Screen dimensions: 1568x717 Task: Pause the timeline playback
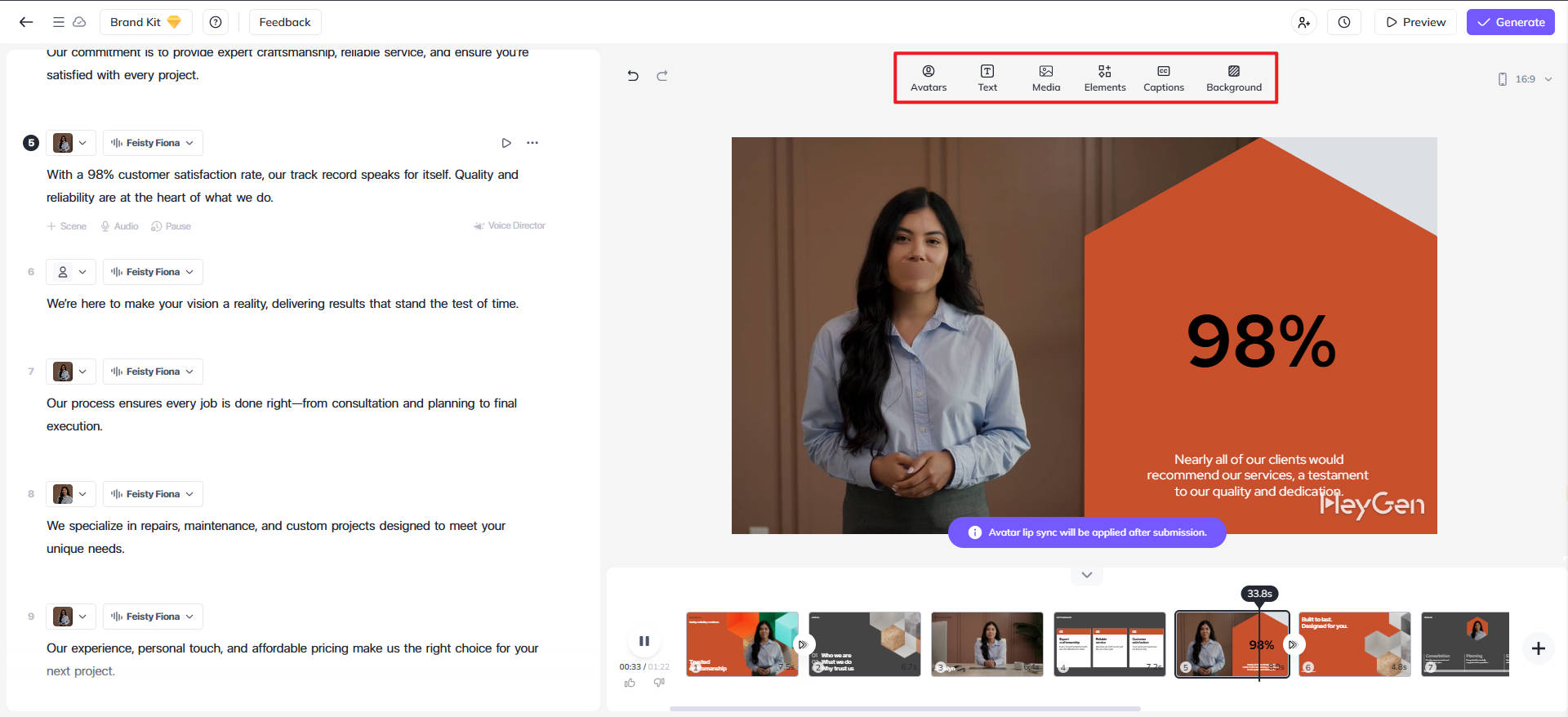pos(644,641)
